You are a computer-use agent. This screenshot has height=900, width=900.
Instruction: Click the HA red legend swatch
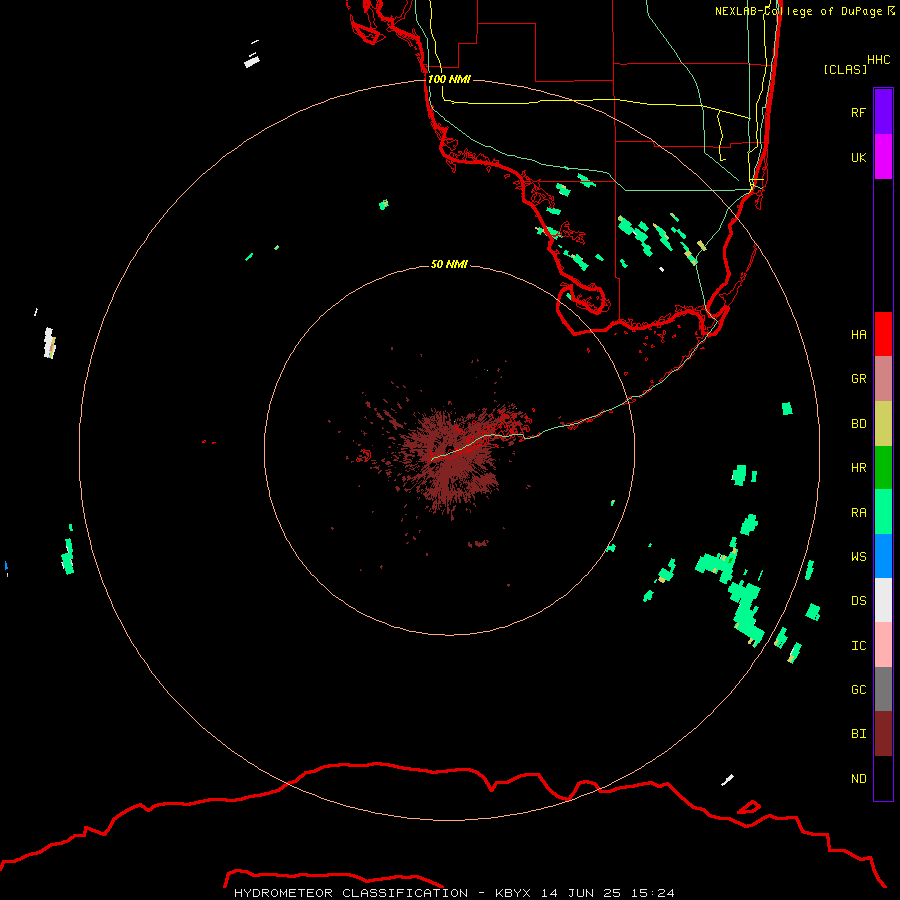coord(883,334)
